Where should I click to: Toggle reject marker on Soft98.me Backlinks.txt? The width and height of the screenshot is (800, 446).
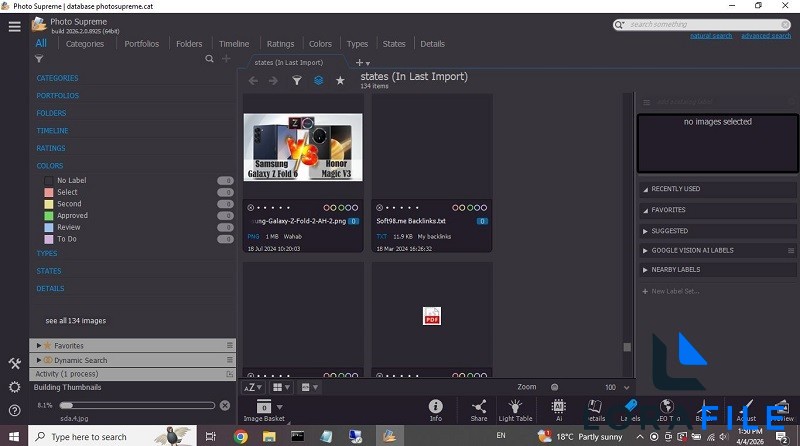[379, 208]
